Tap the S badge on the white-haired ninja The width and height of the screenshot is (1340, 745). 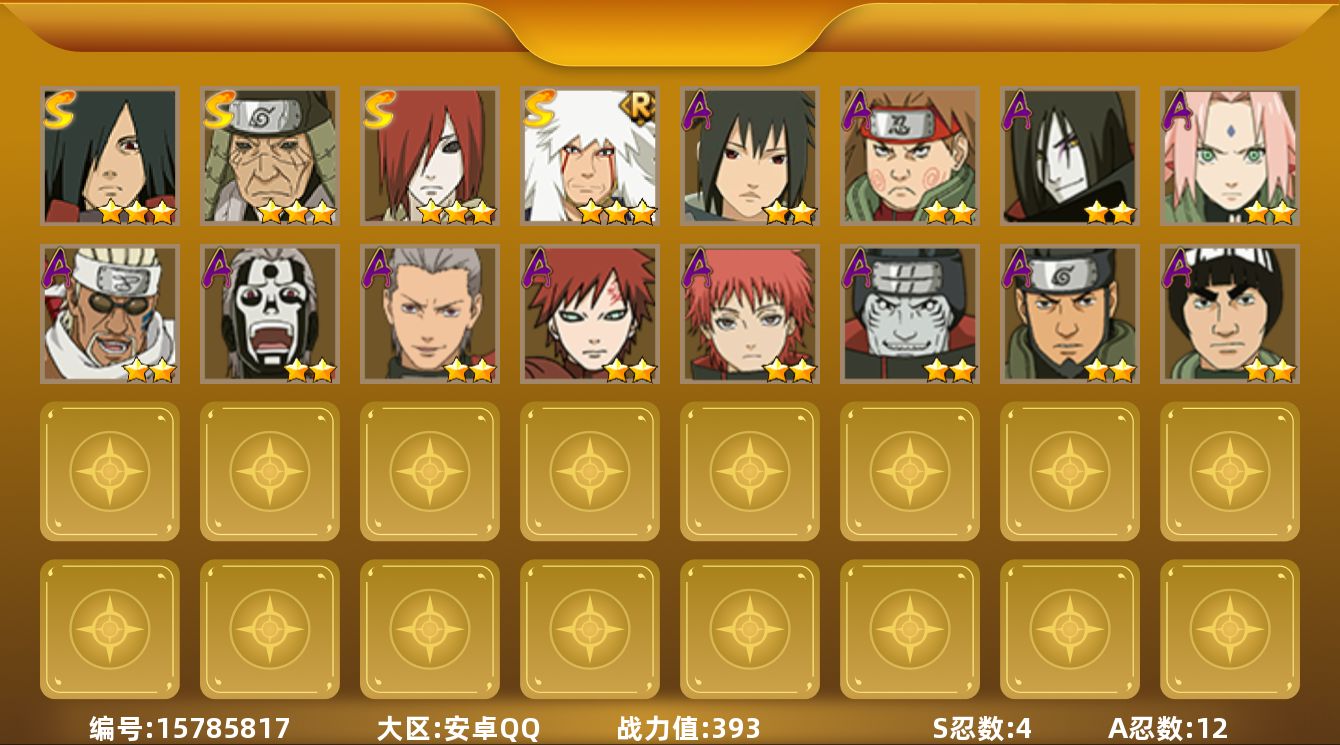point(539,110)
